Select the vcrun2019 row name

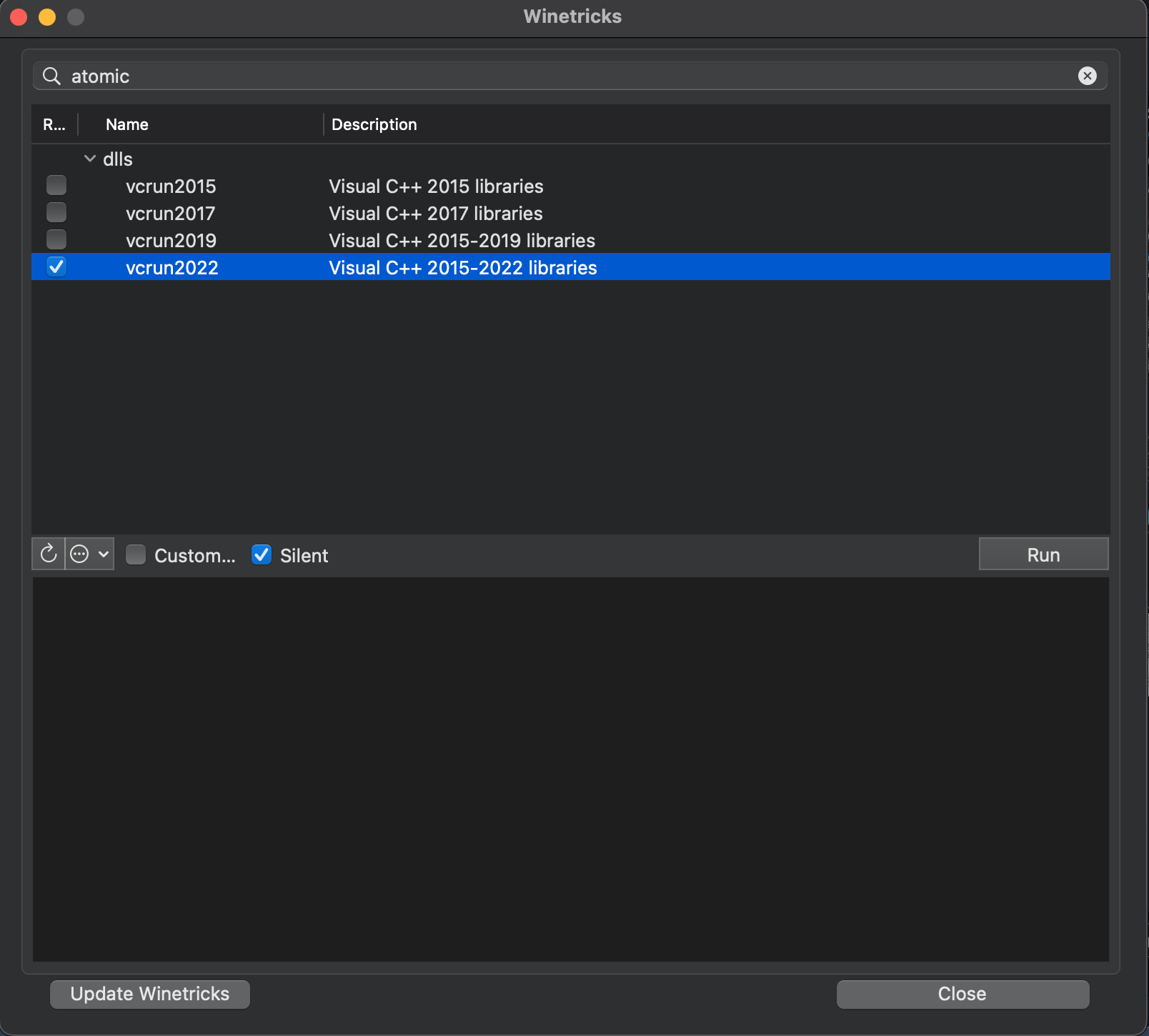pyautogui.click(x=171, y=241)
